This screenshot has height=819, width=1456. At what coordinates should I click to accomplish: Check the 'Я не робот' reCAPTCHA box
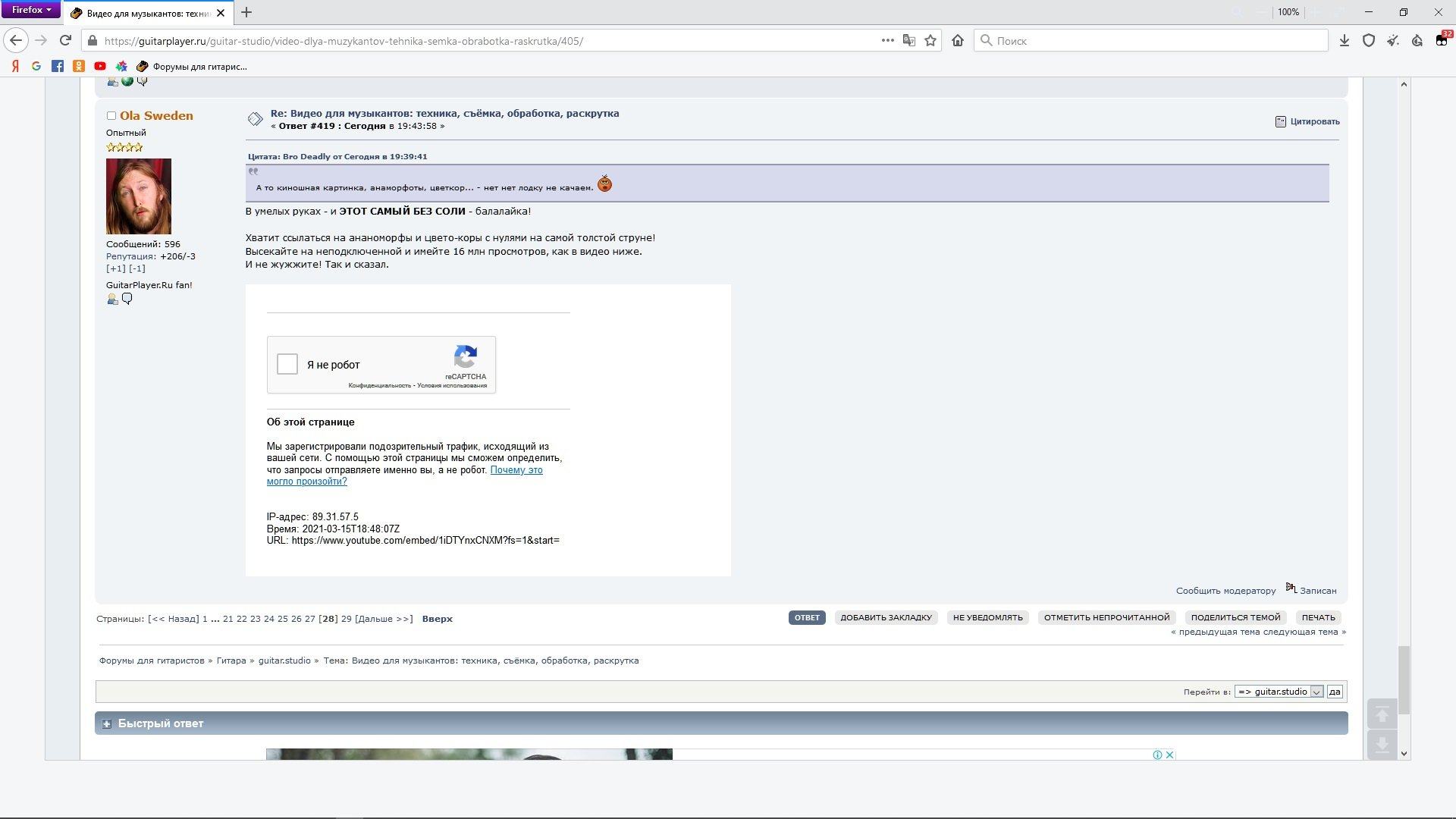coord(287,365)
